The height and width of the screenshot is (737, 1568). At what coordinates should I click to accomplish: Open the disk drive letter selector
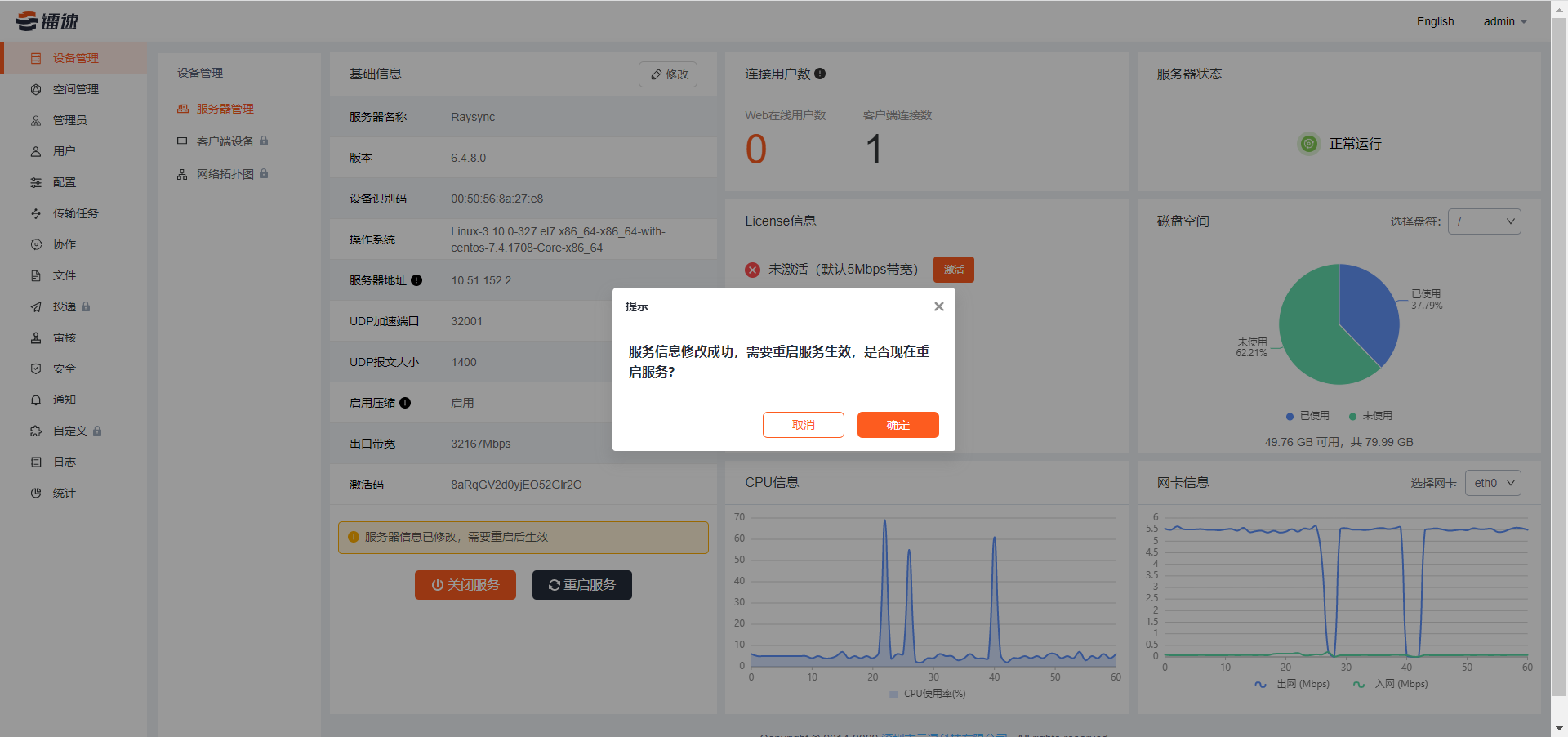click(x=1484, y=221)
